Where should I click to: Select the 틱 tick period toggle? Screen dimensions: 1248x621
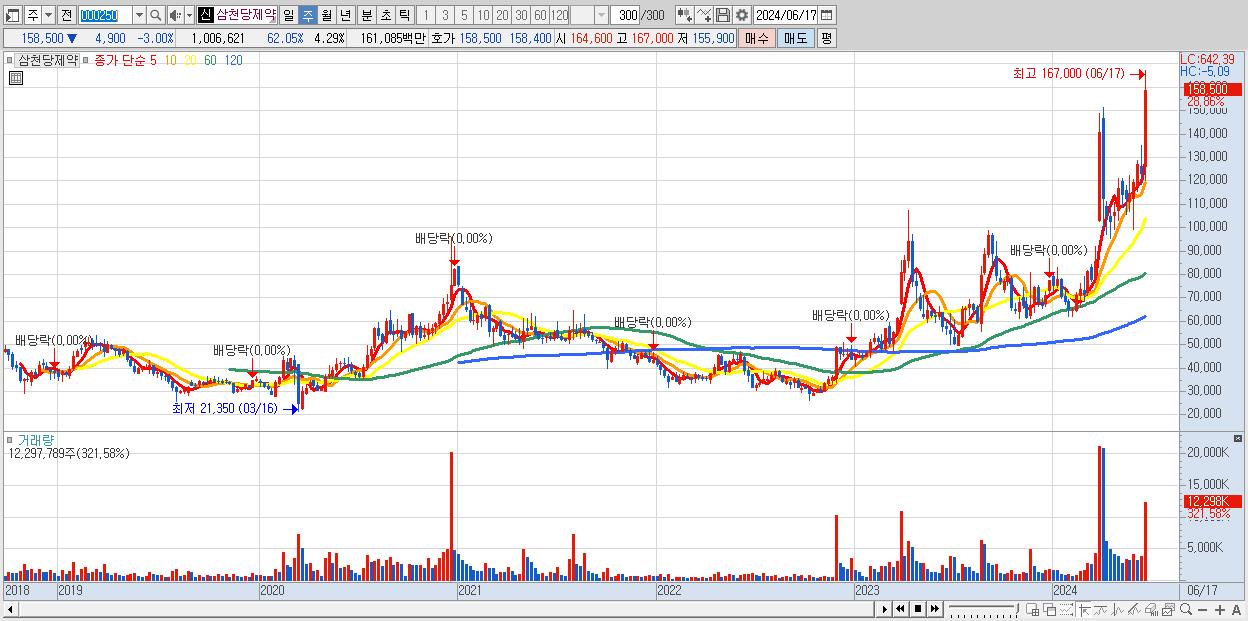(404, 16)
